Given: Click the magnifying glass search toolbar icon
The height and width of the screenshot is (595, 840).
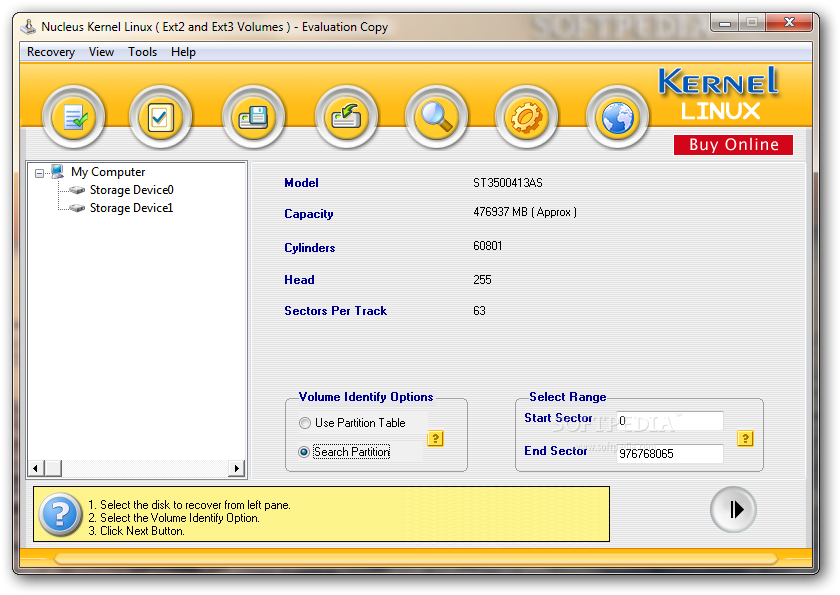Looking at the screenshot, I should tap(437, 117).
